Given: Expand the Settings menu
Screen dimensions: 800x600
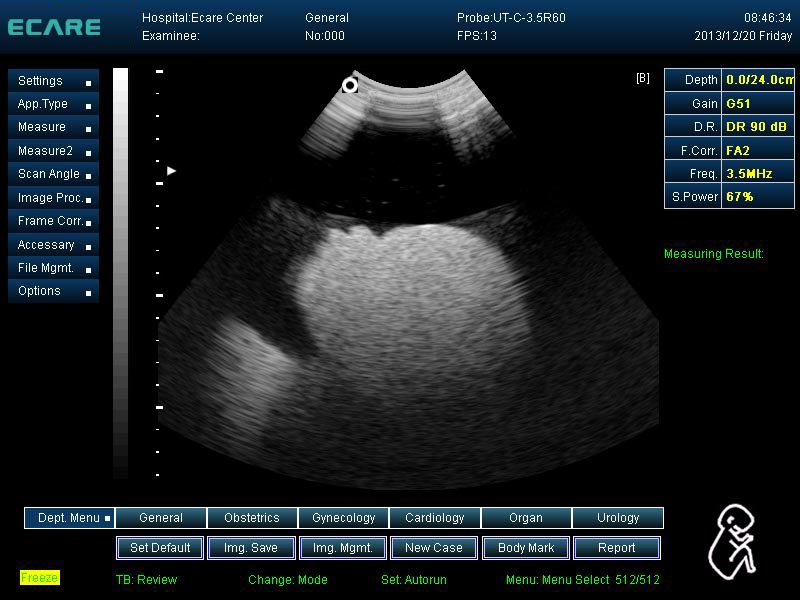Looking at the screenshot, I should (x=54, y=81).
